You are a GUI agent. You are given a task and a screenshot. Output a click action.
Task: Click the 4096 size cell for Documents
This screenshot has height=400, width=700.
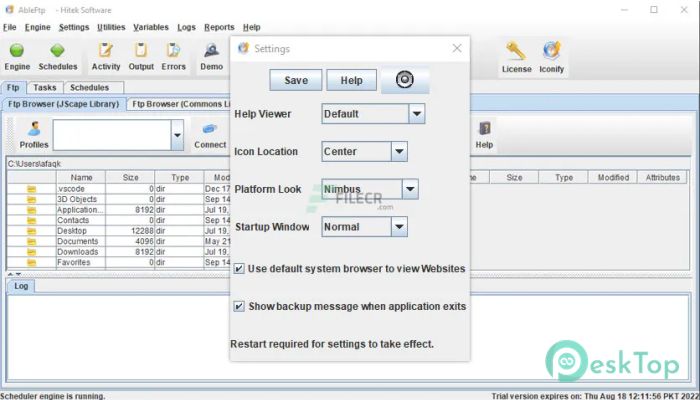click(130, 242)
